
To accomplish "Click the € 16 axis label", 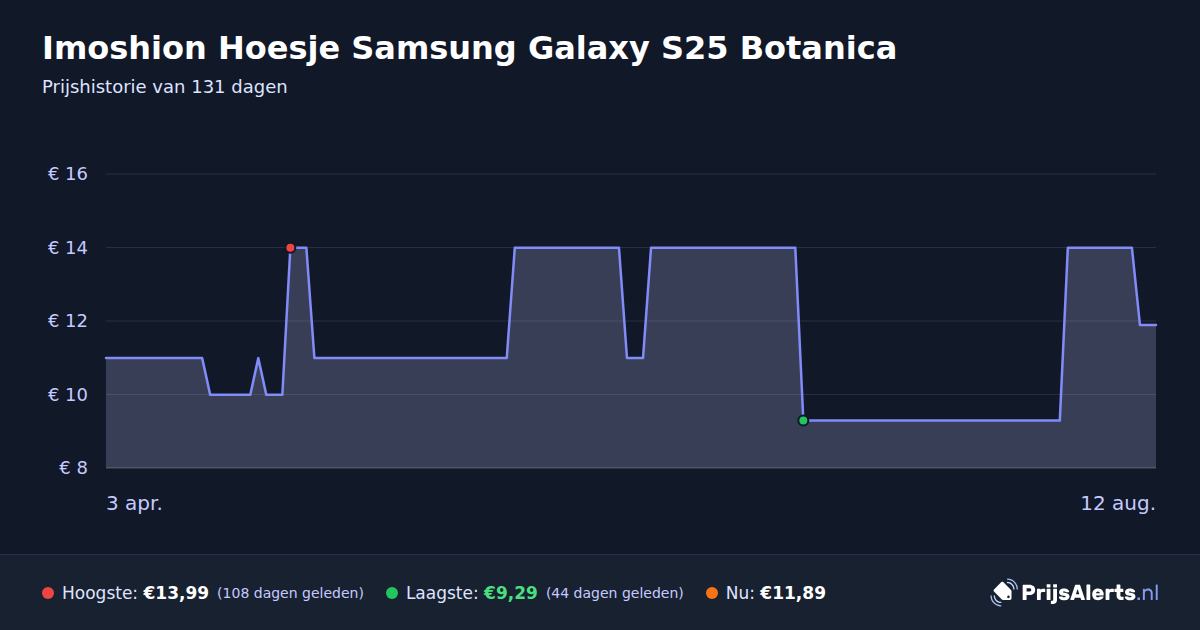I will tap(68, 174).
